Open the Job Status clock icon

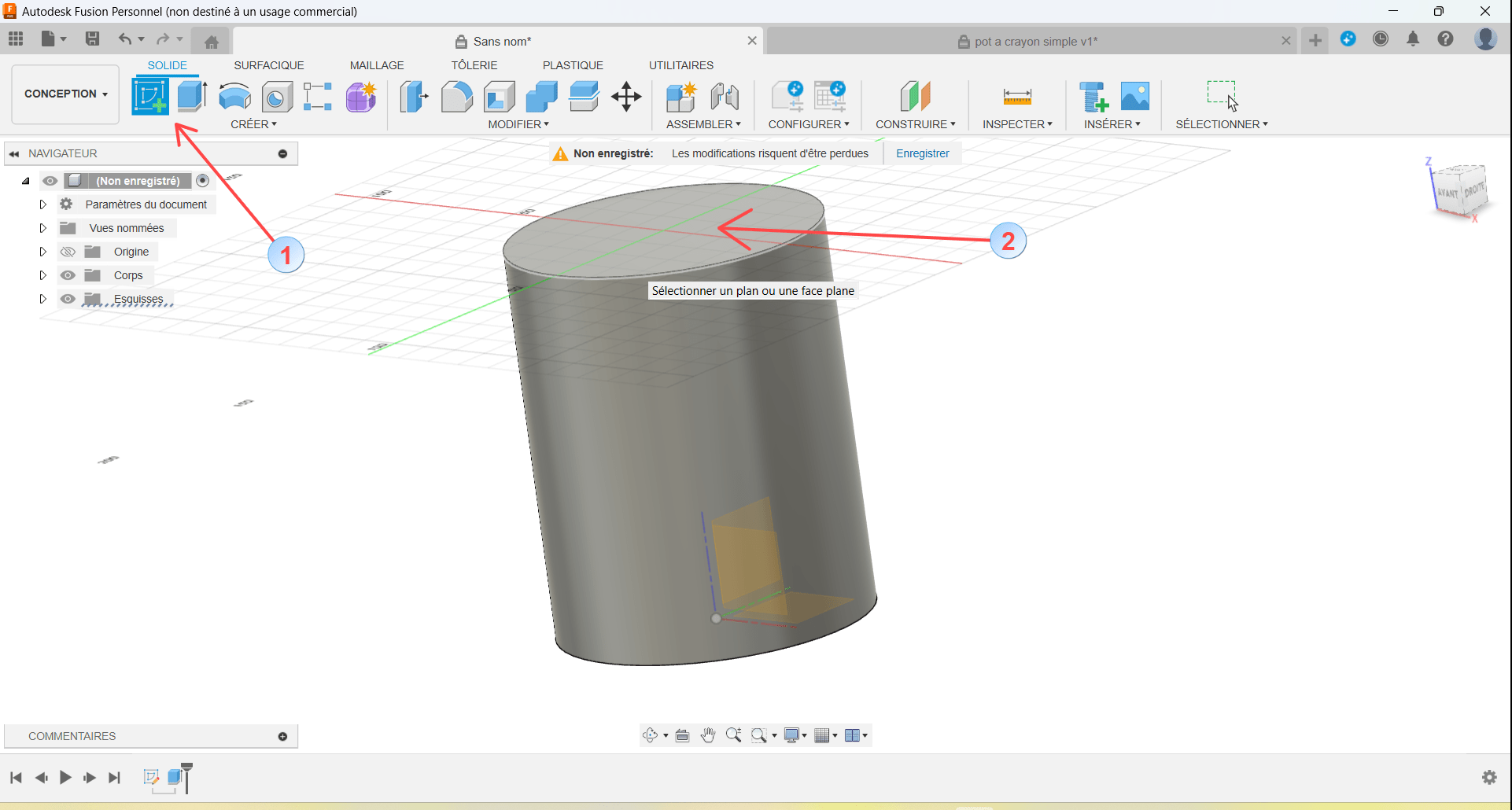tap(1381, 39)
